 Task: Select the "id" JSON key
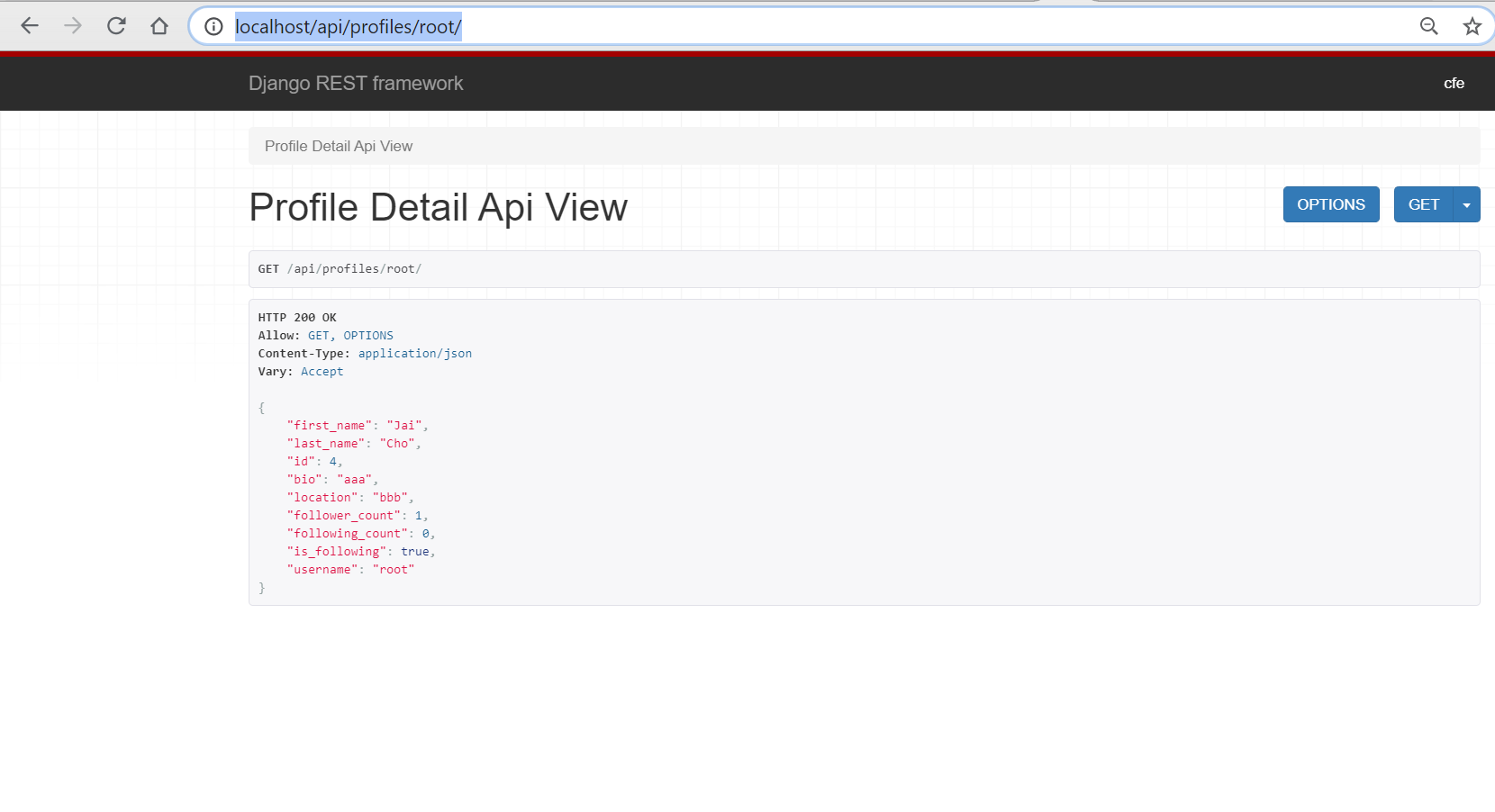(301, 462)
